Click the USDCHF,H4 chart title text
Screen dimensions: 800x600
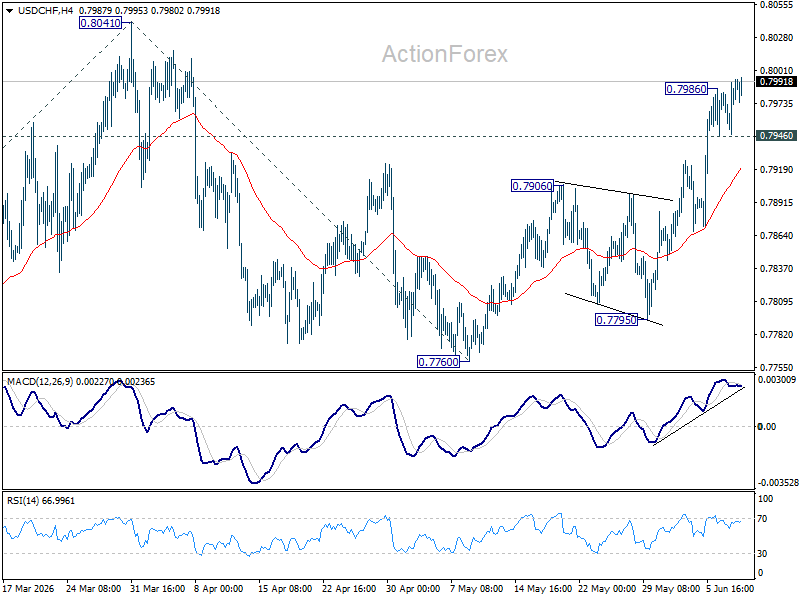[x=45, y=11]
